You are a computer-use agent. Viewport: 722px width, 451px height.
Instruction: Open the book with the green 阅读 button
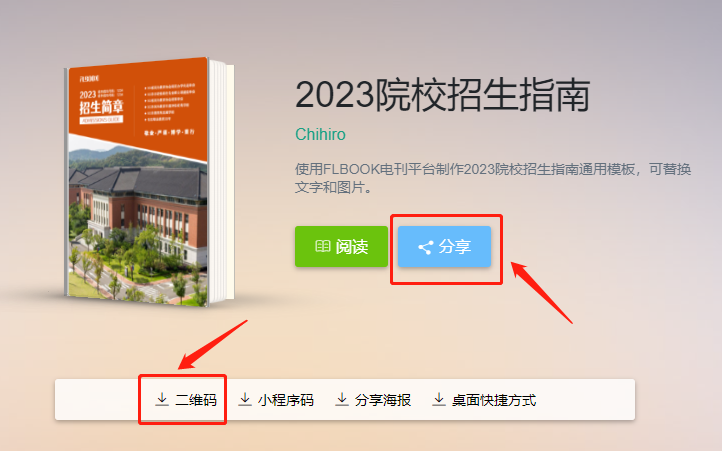(x=341, y=246)
